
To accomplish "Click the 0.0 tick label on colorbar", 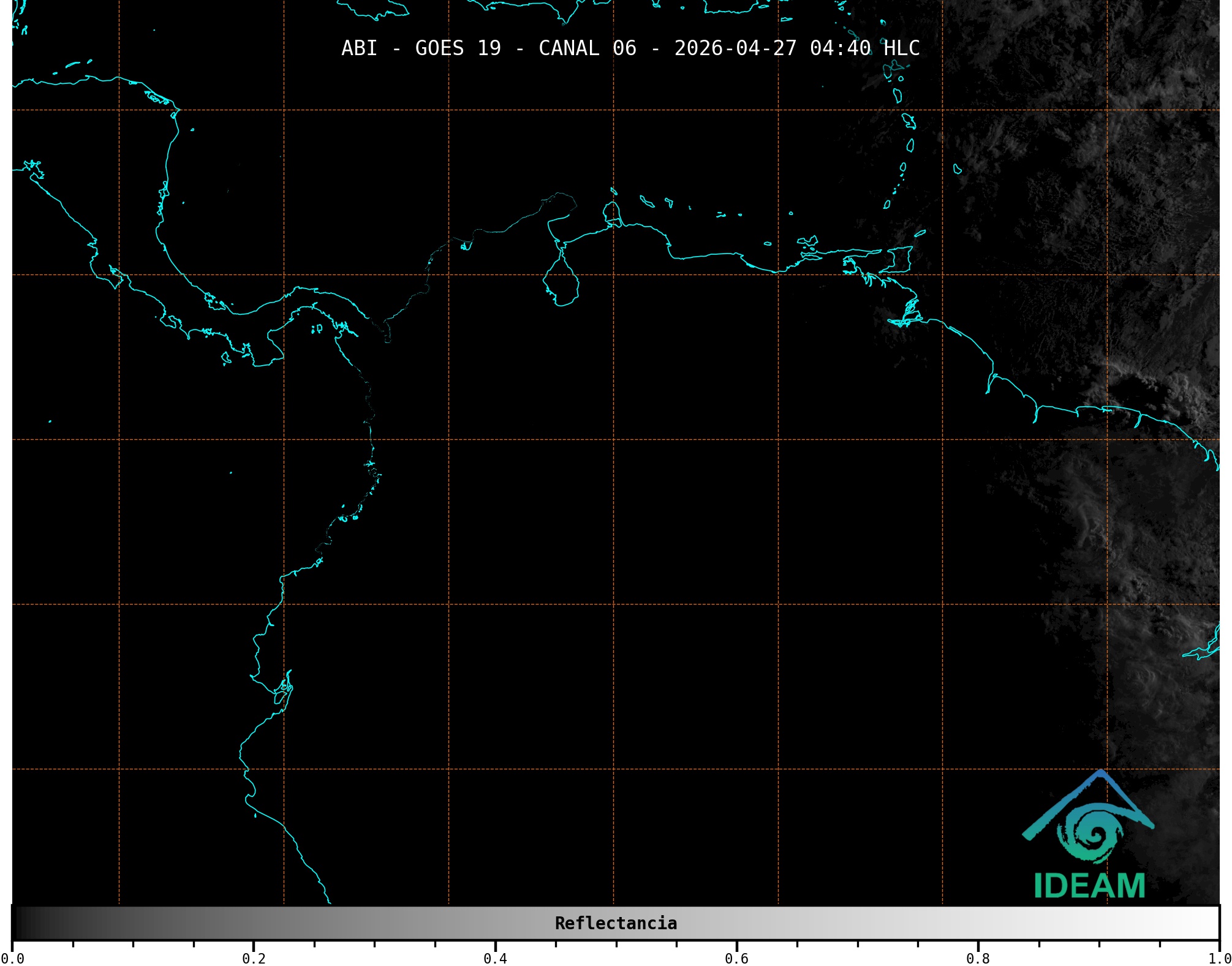I will (12, 958).
